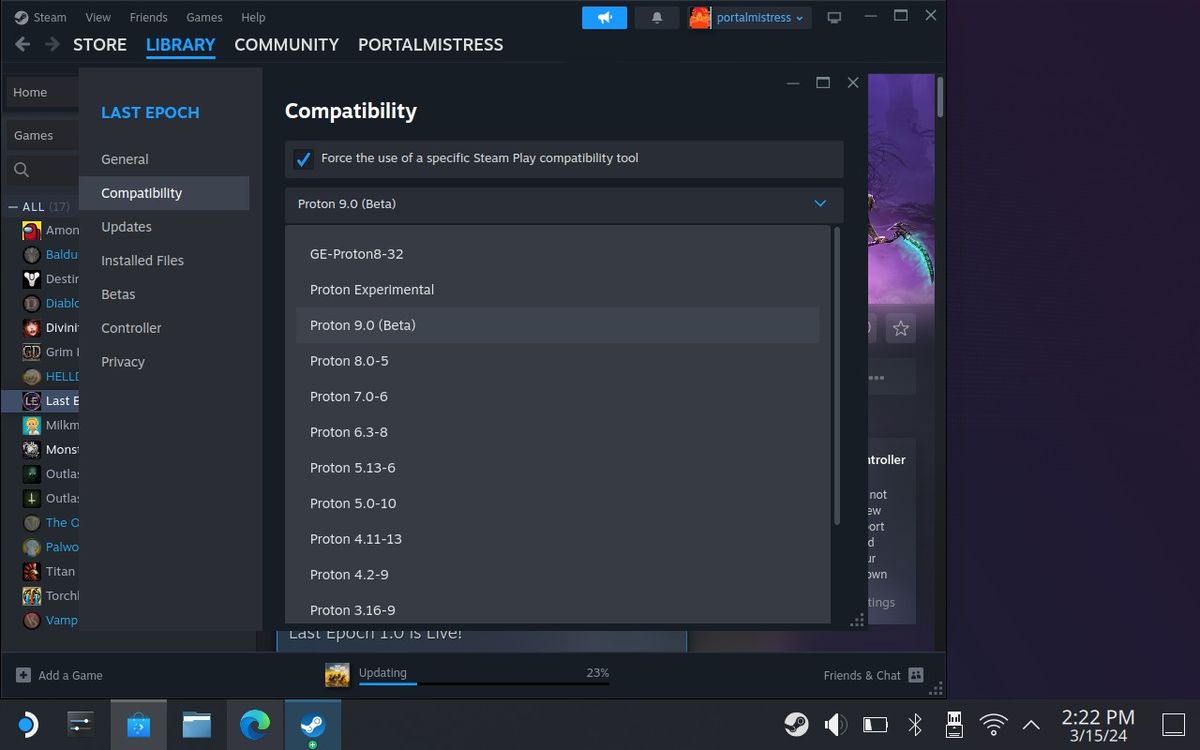Viewport: 1200px width, 750px height.
Task: Open the KDE application launcher
Action: pyautogui.click(x=27, y=724)
